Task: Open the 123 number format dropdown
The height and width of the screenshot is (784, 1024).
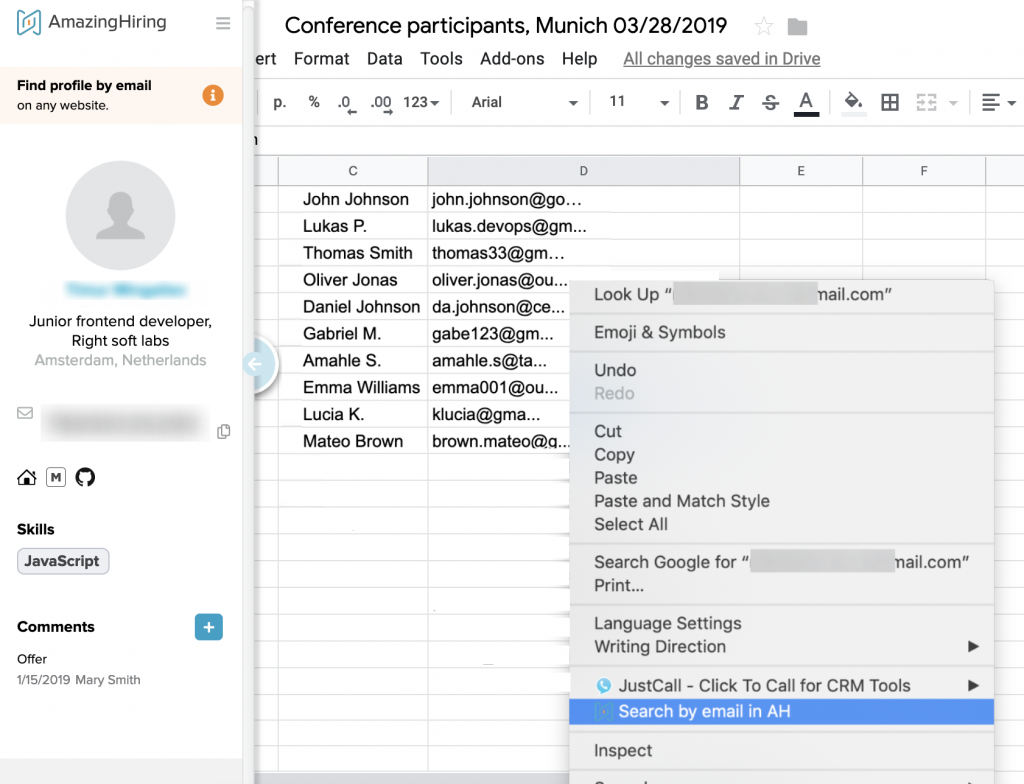Action: coord(421,103)
